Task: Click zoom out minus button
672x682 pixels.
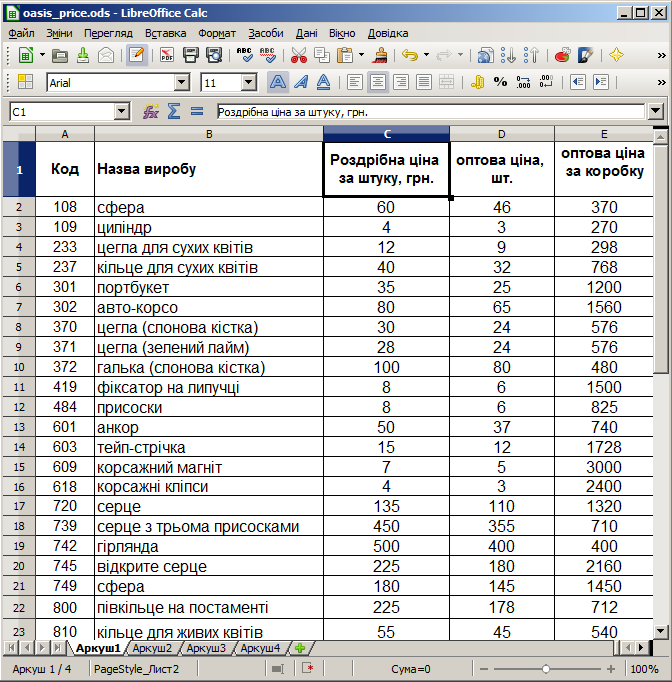Action: click(x=484, y=669)
